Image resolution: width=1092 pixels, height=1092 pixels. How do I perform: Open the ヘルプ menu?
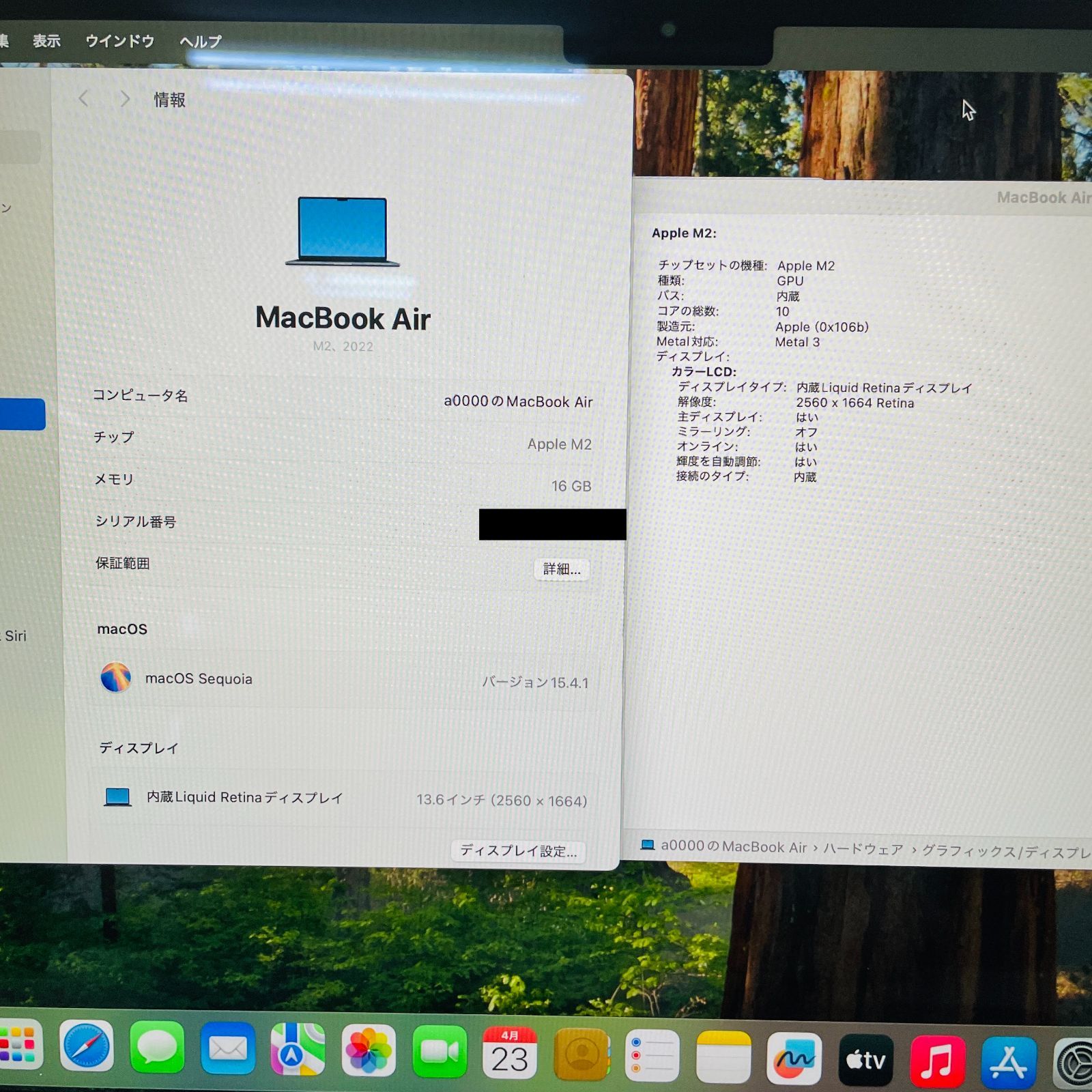[201, 42]
